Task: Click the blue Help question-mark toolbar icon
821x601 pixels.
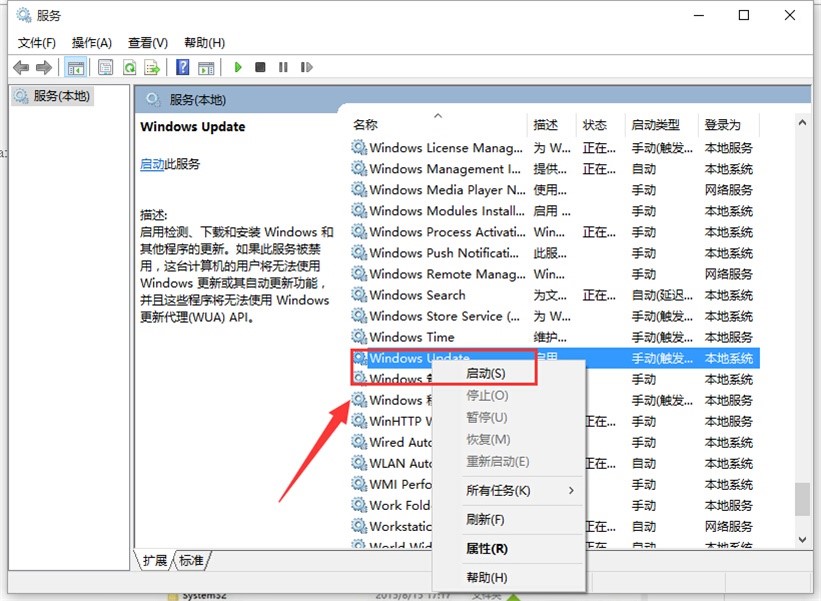Action: tap(183, 67)
